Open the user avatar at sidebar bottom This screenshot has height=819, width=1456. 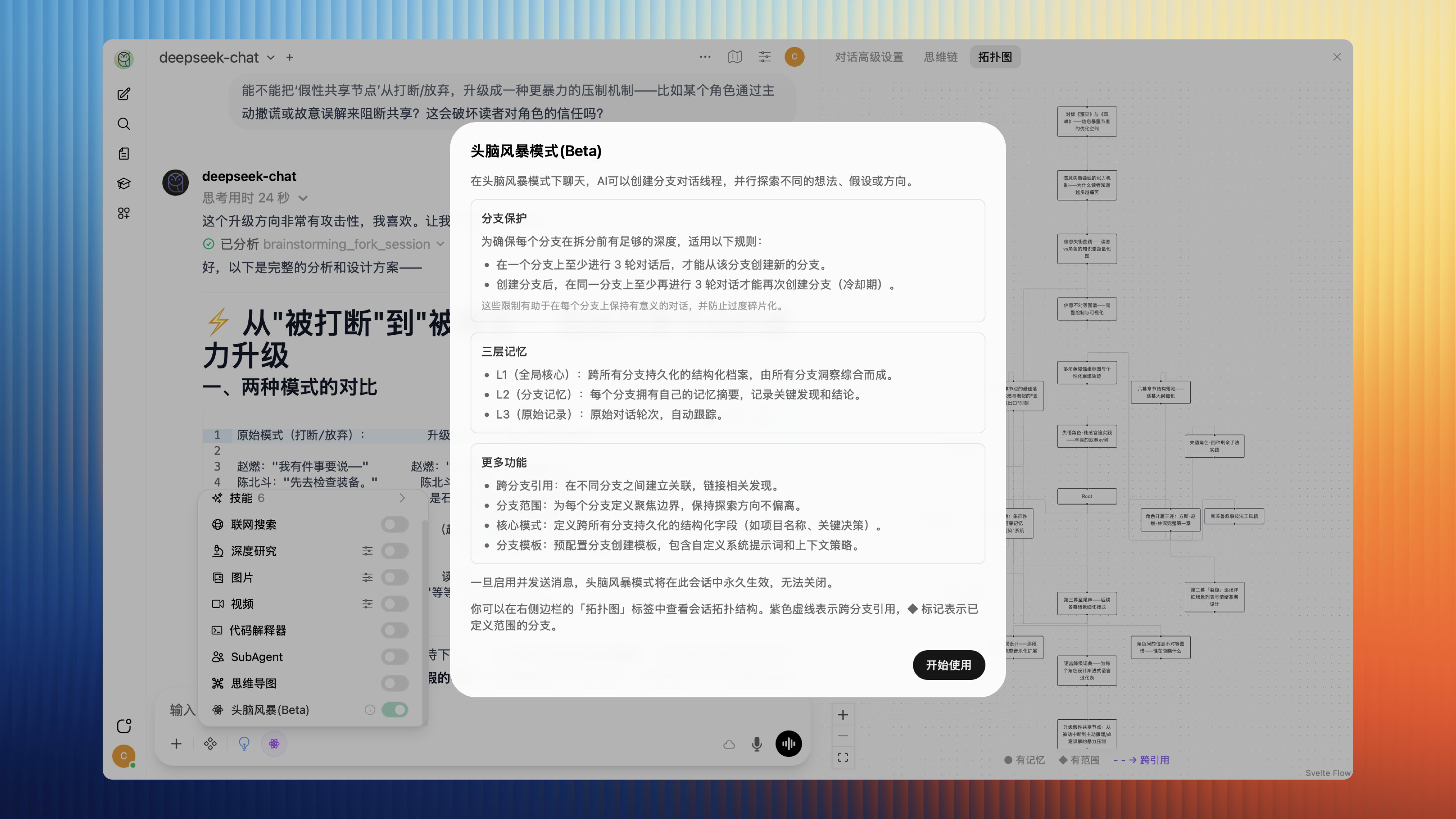pyautogui.click(x=124, y=756)
